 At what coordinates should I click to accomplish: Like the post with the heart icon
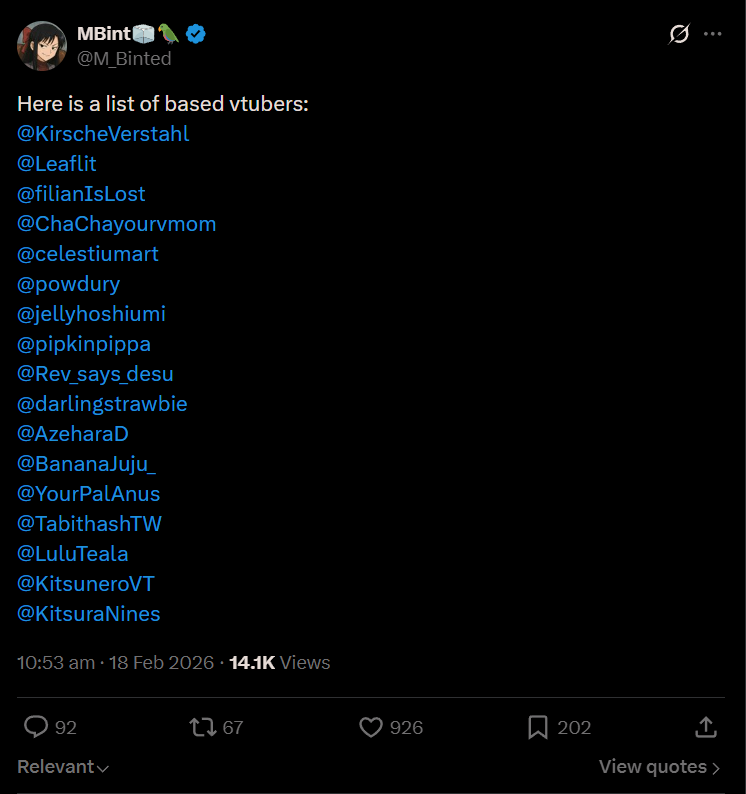[x=371, y=727]
